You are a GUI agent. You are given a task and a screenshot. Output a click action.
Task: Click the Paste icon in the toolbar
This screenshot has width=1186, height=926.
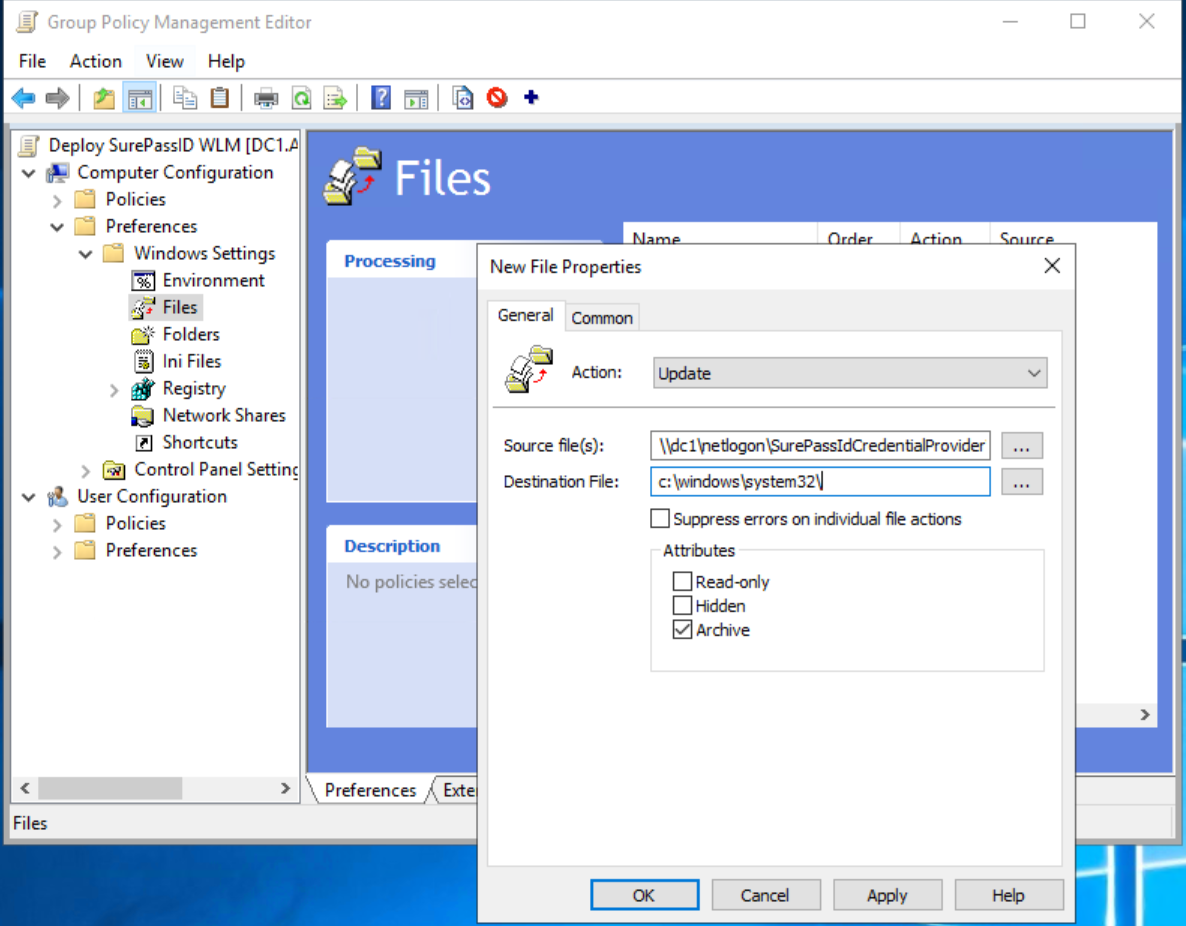point(219,97)
